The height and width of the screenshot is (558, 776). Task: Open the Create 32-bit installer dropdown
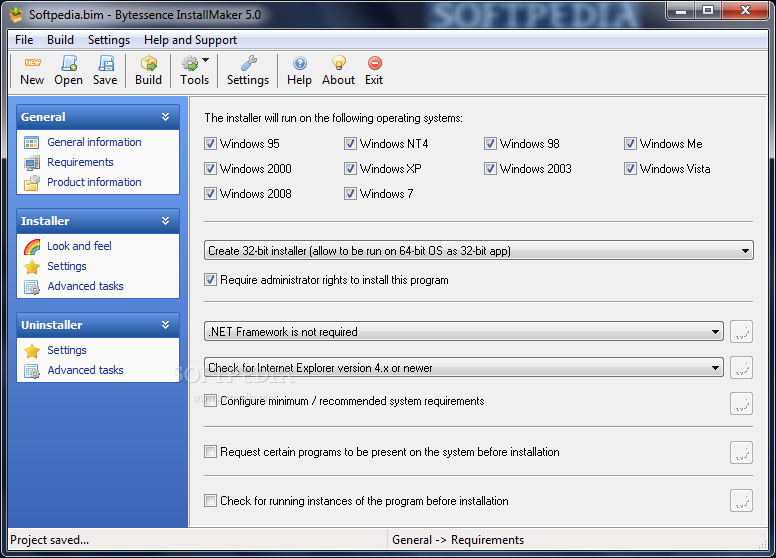point(479,251)
